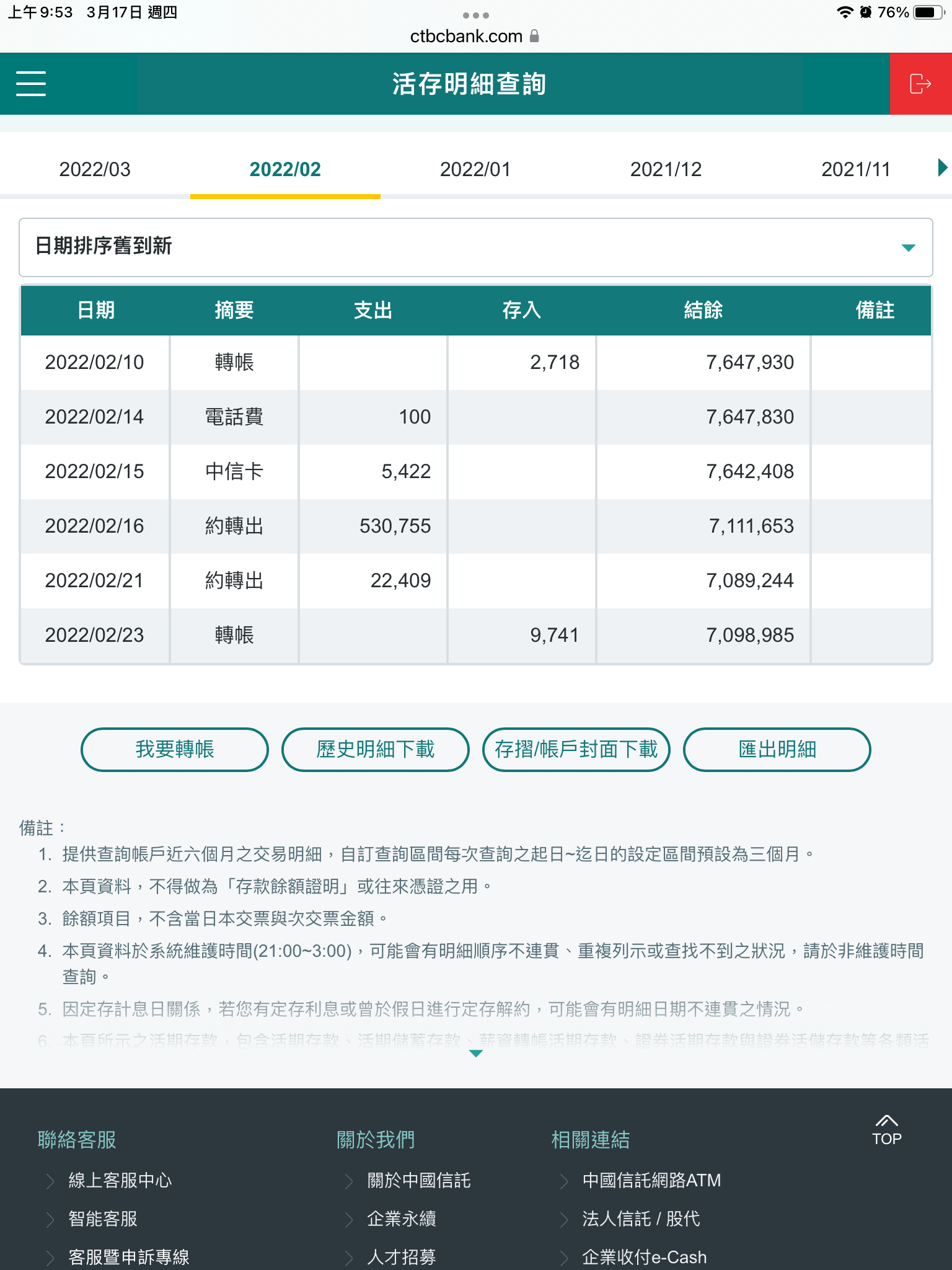Select the 2021/11 month tab
This screenshot has width=952, height=1270.
[x=855, y=169]
